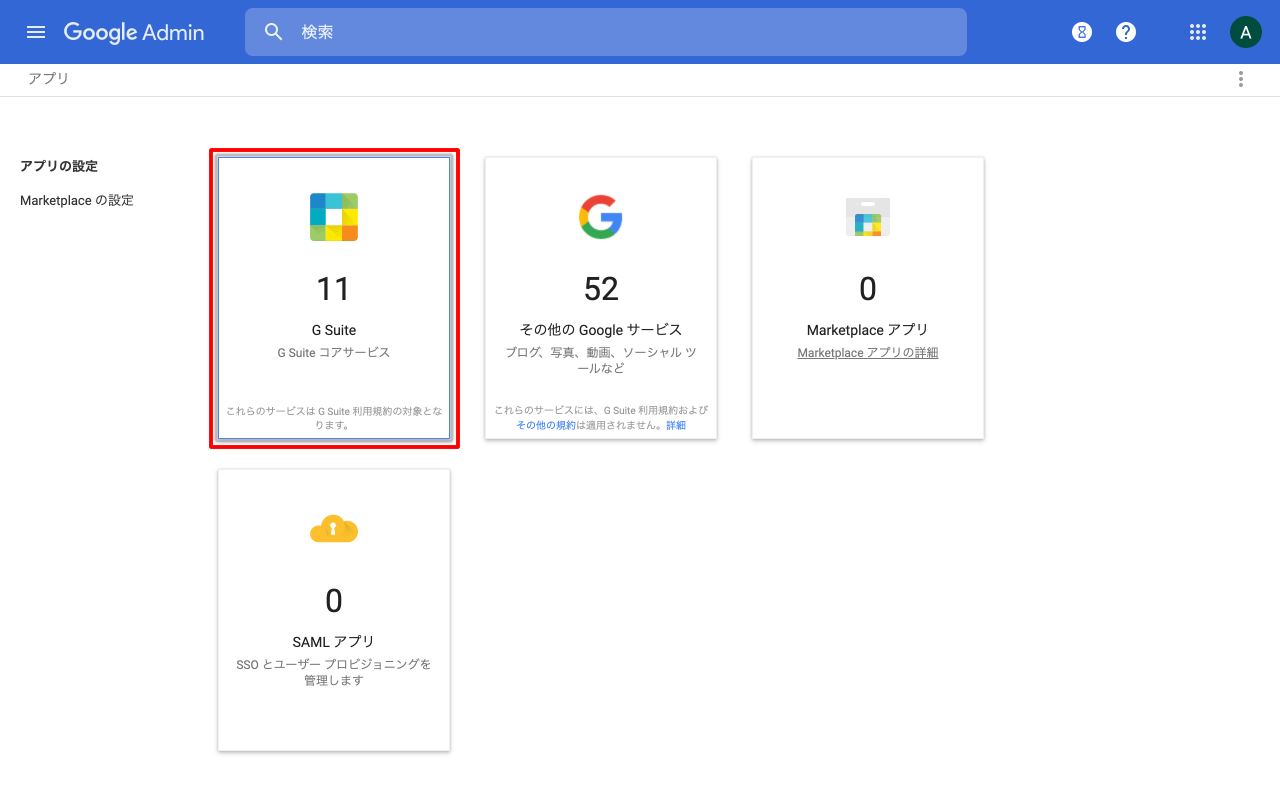1280x800 pixels.
Task: Select アプリの設定 in sidebar
Action: 59,166
